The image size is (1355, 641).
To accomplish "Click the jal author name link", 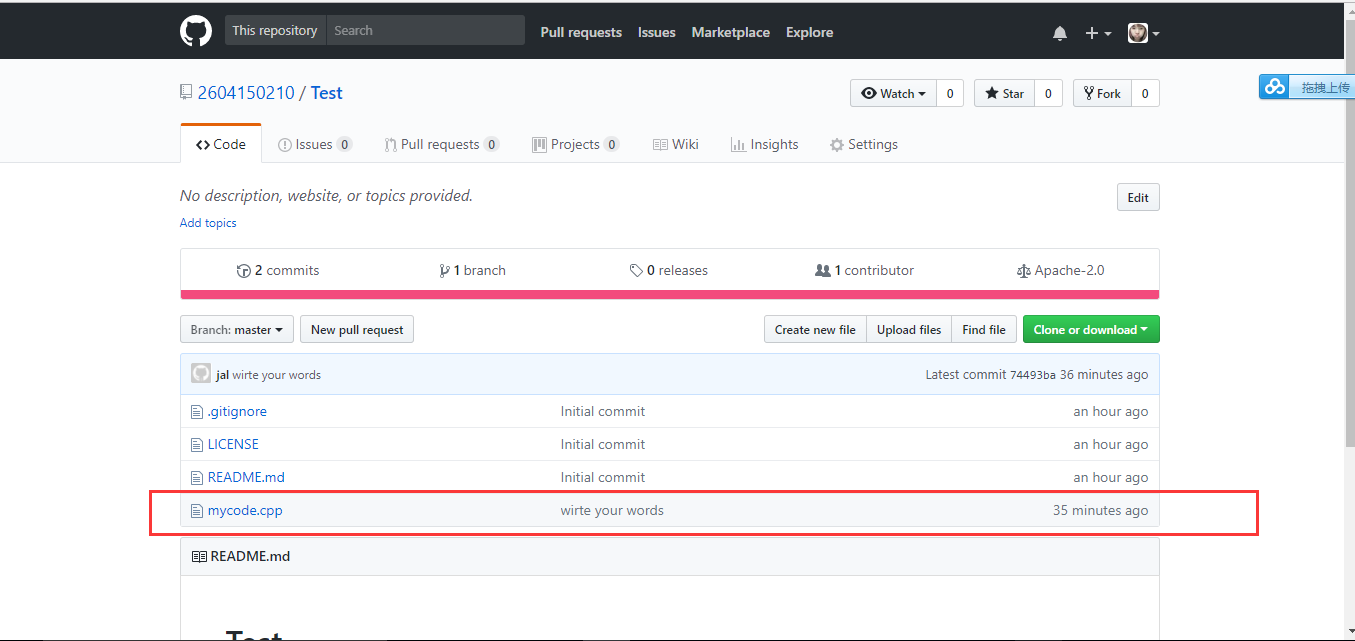I will 222,375.
